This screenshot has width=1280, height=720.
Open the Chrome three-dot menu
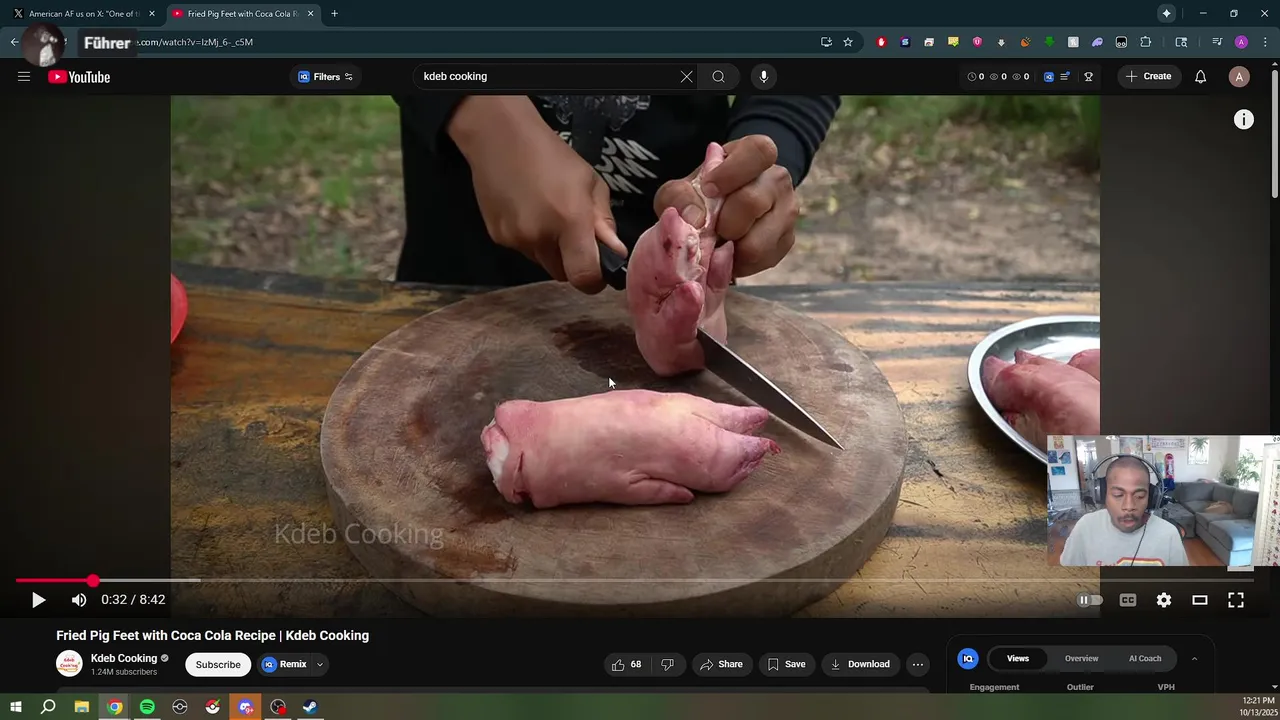click(1265, 42)
